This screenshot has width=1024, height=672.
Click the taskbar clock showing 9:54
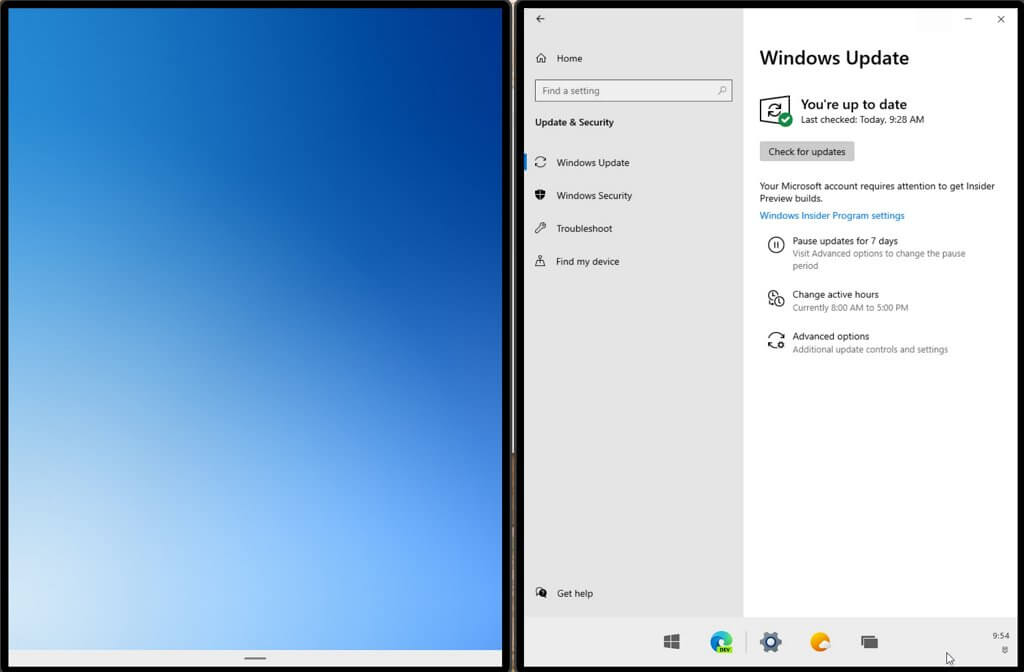pos(1000,635)
